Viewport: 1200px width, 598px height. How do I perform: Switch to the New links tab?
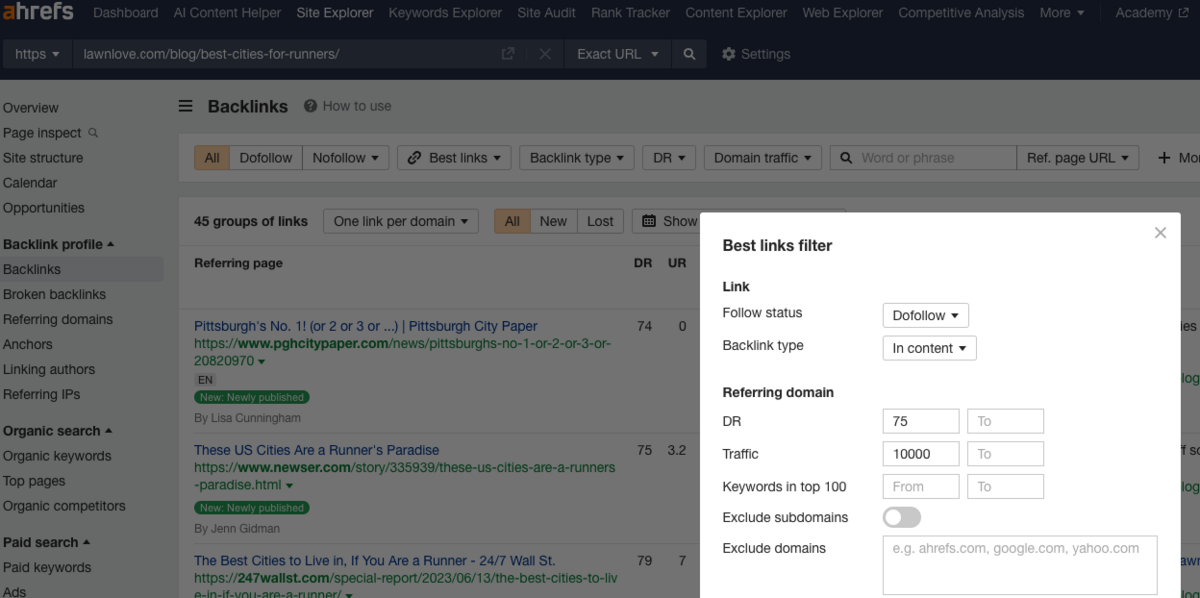[553, 220]
